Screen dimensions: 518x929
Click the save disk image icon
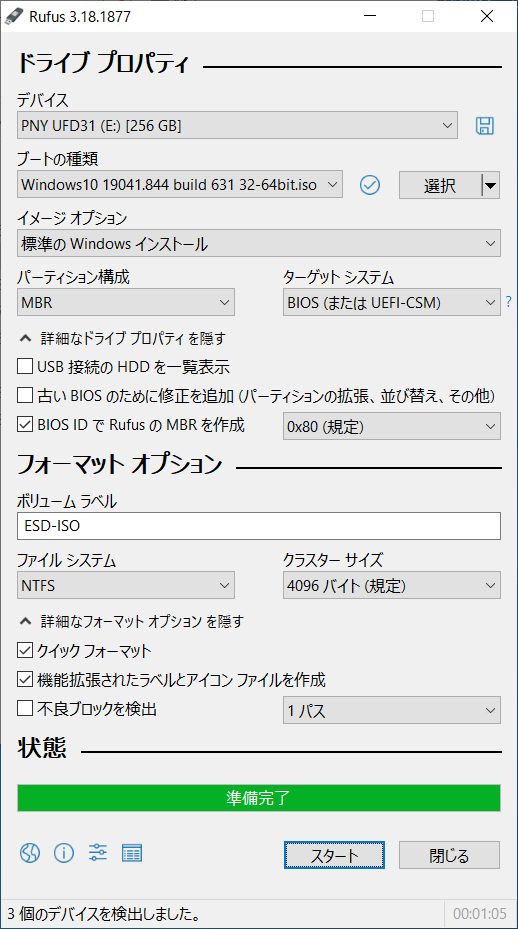(485, 126)
